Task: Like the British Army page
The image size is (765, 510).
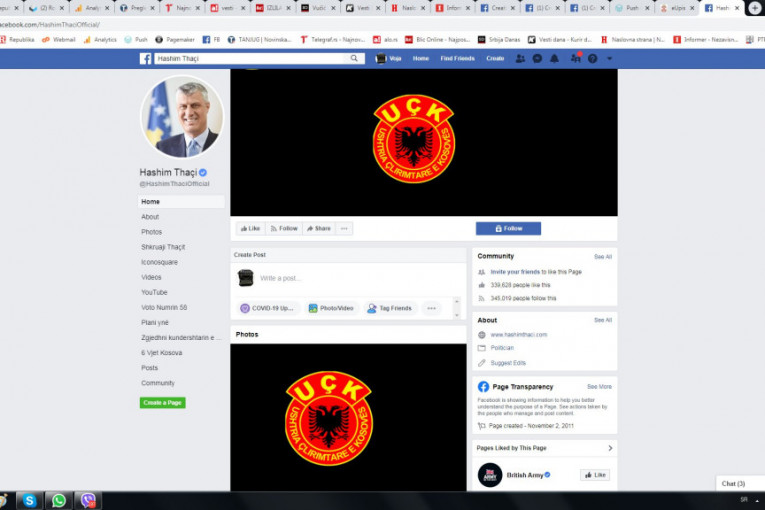Action: tap(595, 475)
